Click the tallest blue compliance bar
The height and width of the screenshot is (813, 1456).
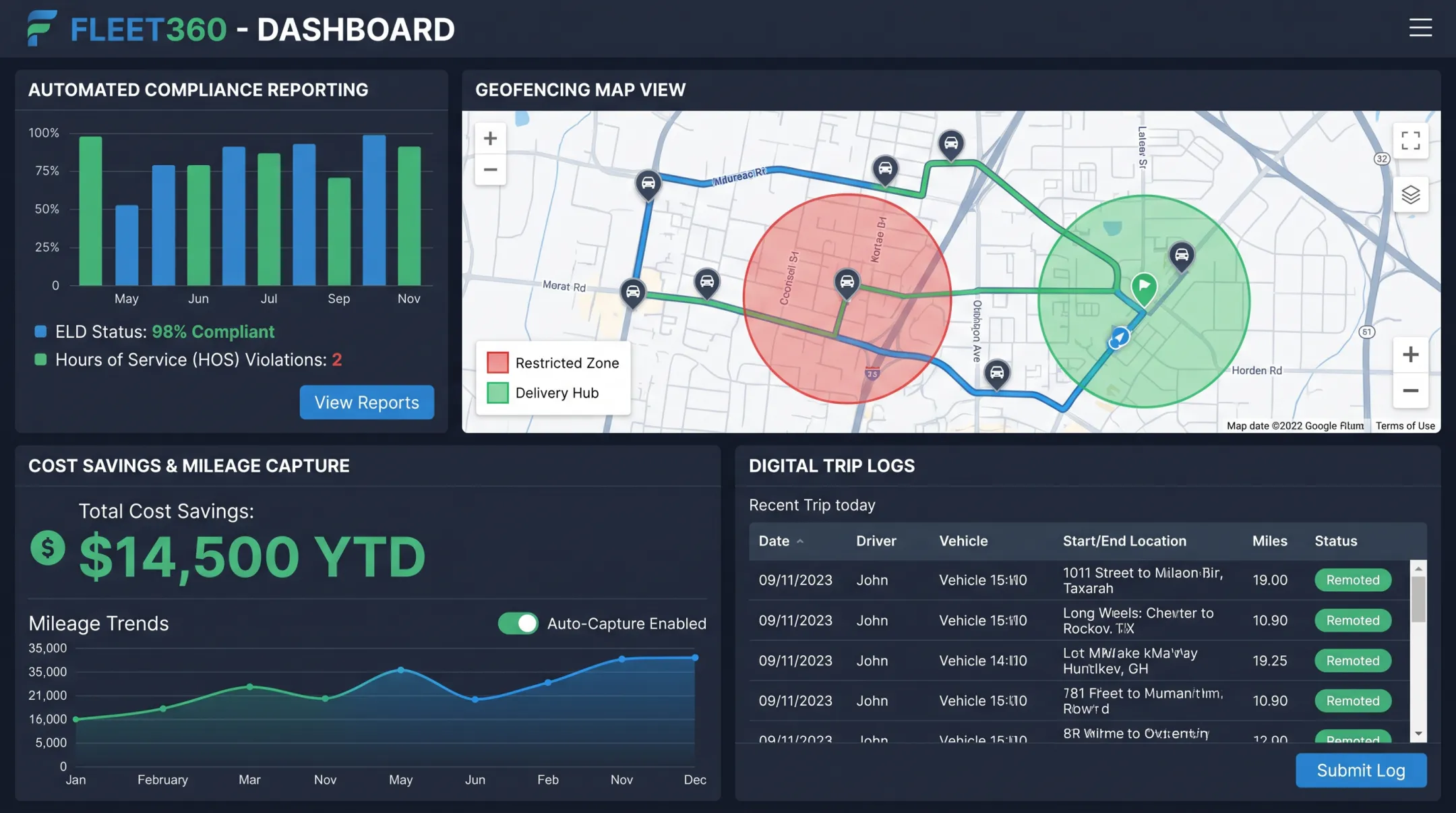point(374,210)
